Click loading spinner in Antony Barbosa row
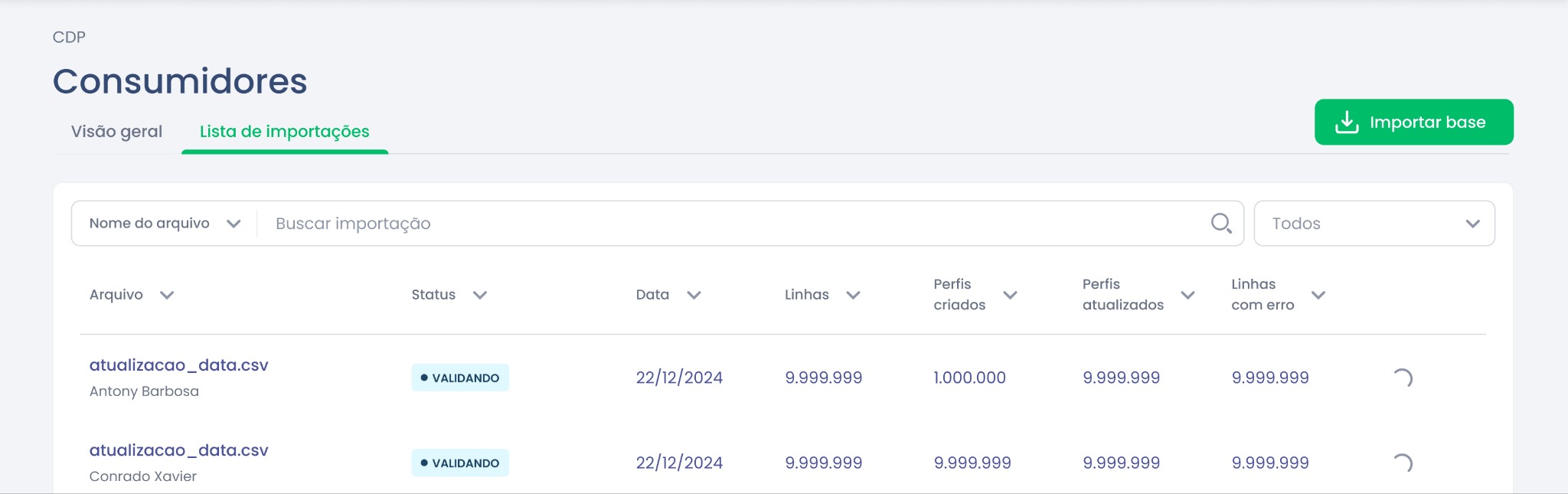The height and width of the screenshot is (494, 1568). tap(1403, 378)
